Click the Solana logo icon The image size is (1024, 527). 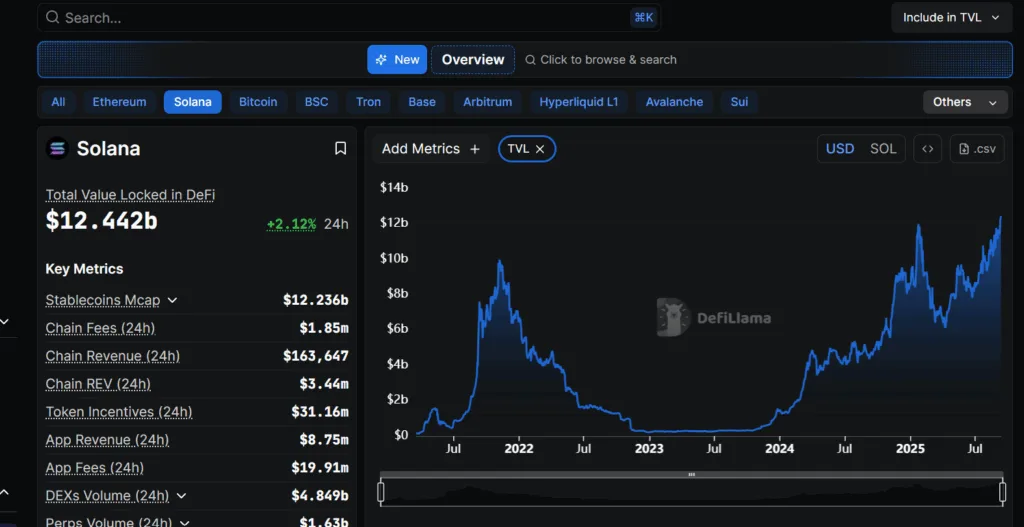(x=57, y=149)
